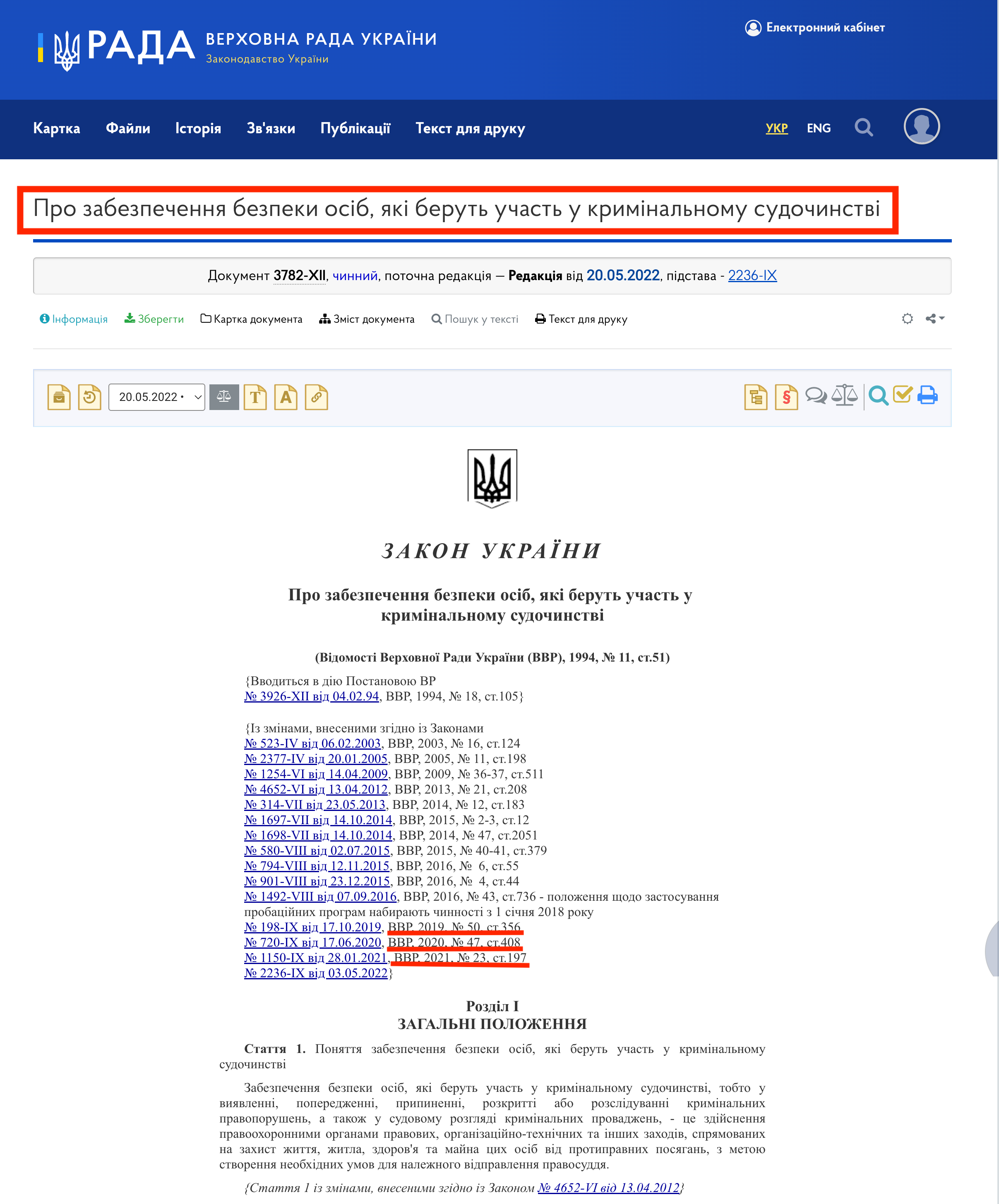Open link № 3926-XII від 04.02.94
Screen dimensions: 999x1204
pos(311,696)
